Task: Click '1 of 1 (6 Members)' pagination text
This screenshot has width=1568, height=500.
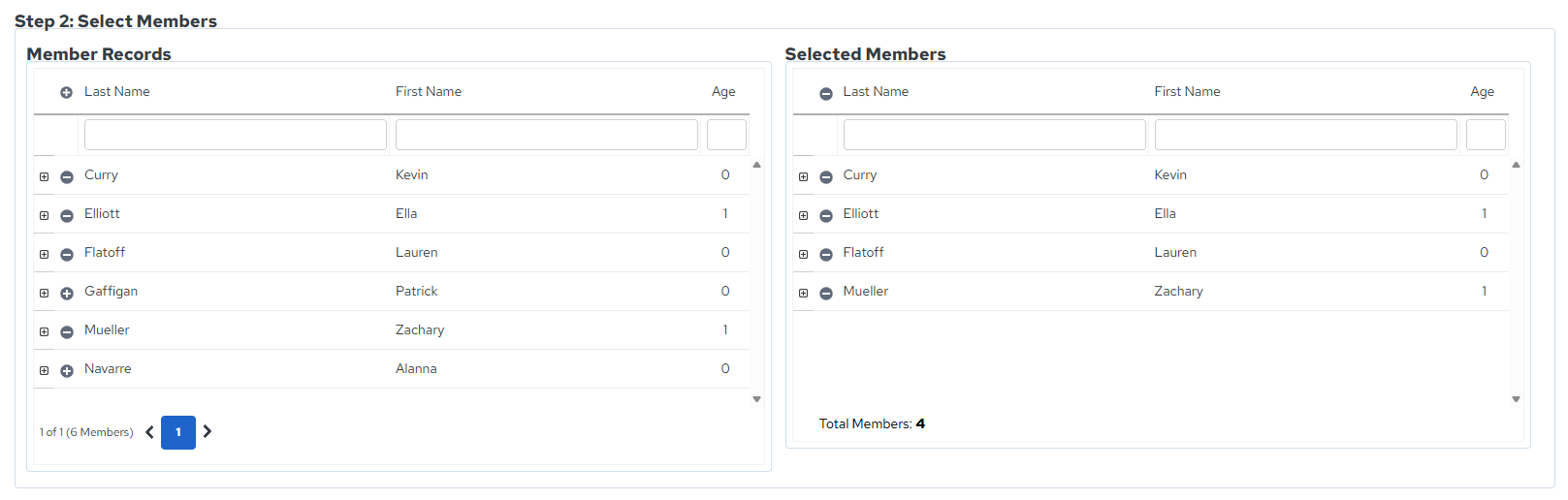Action: 86,432
